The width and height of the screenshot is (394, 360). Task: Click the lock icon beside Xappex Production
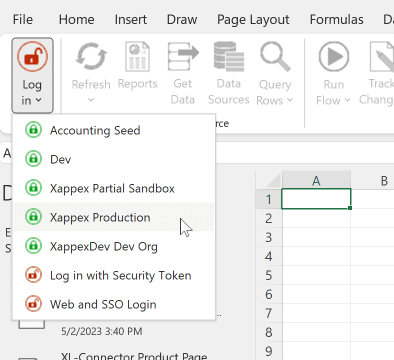33,216
